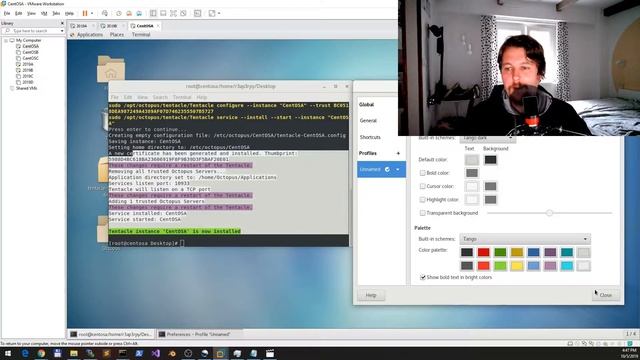Open the dropdown arrow beside the pause icon

pyautogui.click(x=92, y=13)
